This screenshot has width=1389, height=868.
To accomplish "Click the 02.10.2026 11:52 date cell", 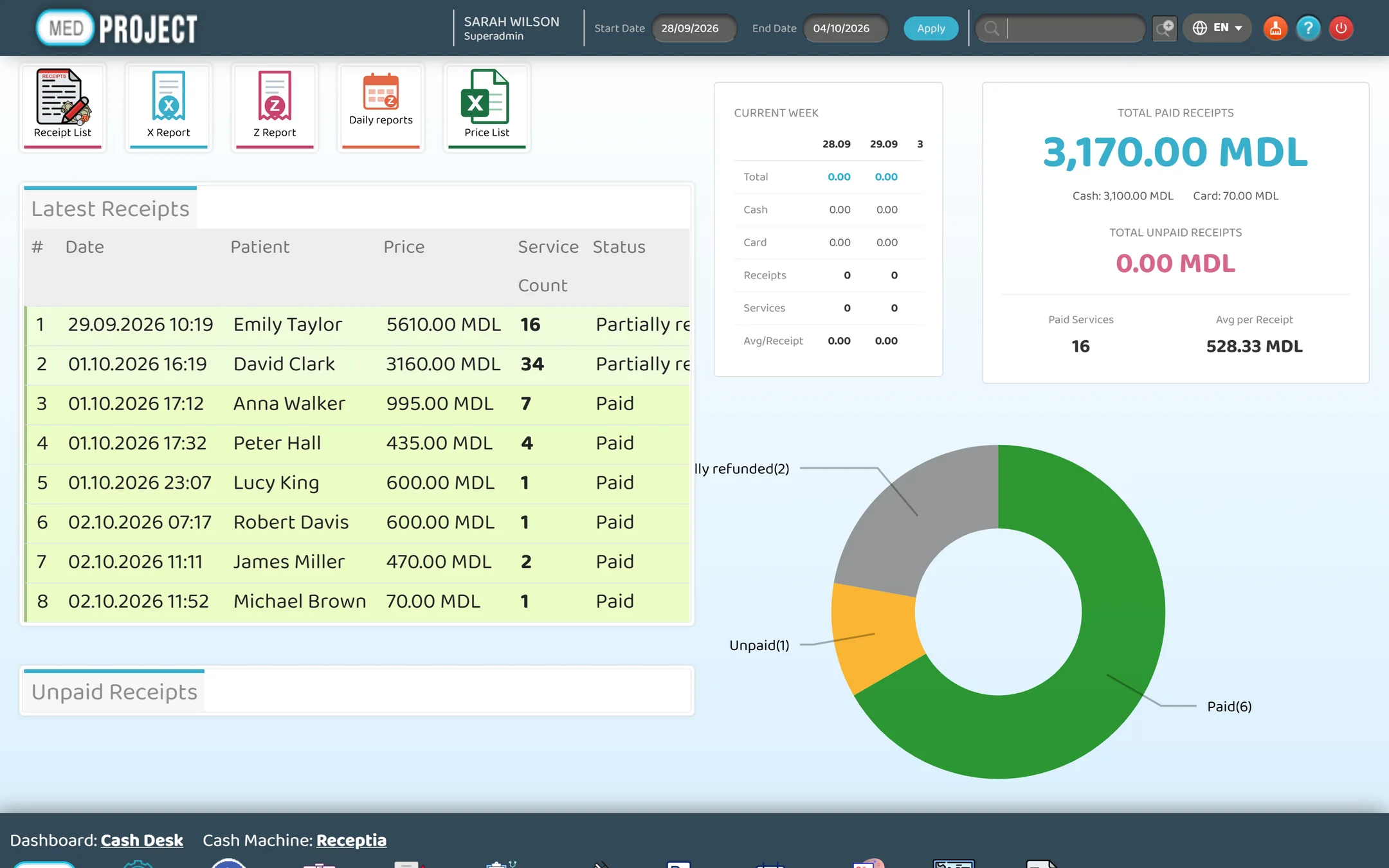I will [138, 601].
